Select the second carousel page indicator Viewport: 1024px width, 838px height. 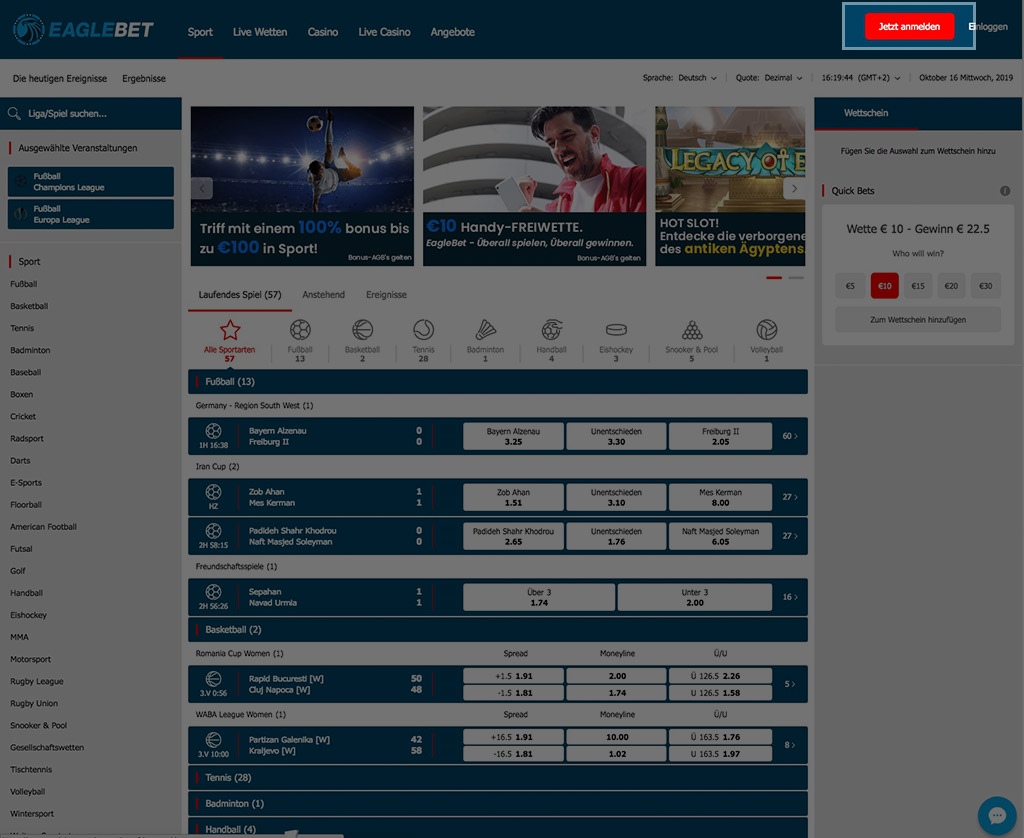coord(796,278)
